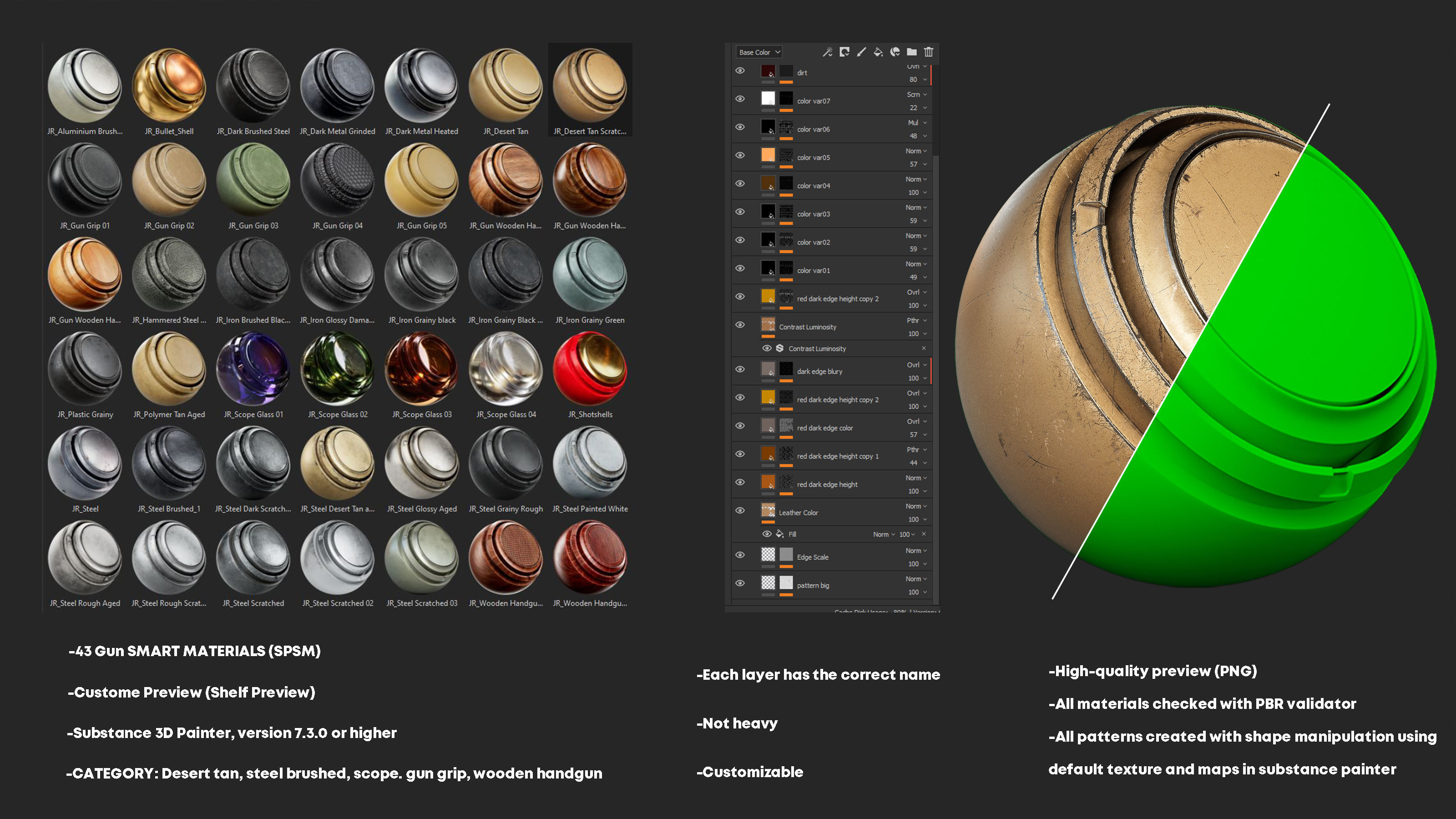Screen dimensions: 1456x819
Task: Open blend mode dropdown for color var07
Action: (x=917, y=94)
